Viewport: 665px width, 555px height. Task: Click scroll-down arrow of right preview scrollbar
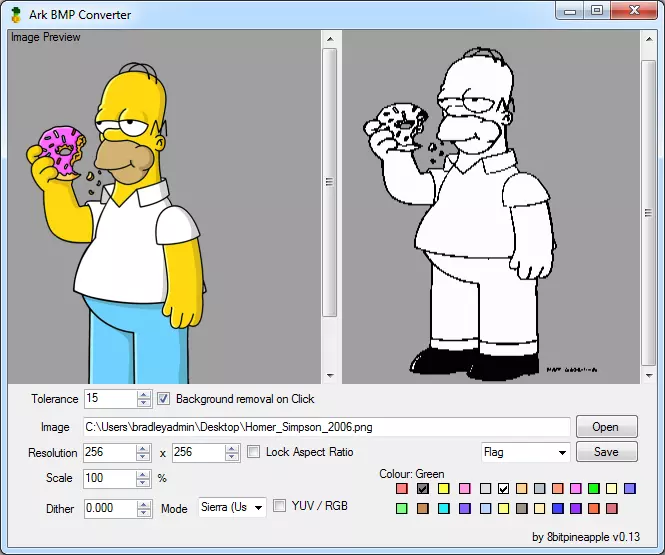[x=649, y=376]
